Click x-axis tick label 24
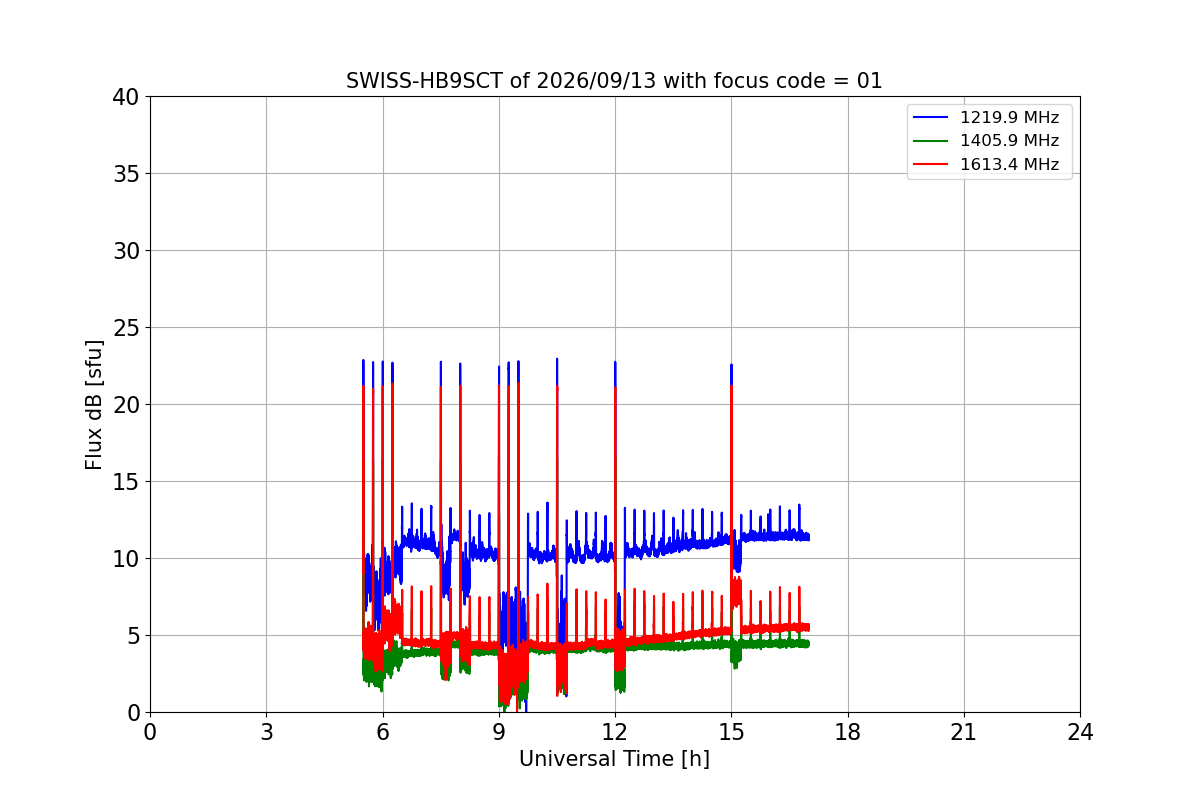This screenshot has width=1200, height=800. pyautogui.click(x=1080, y=732)
